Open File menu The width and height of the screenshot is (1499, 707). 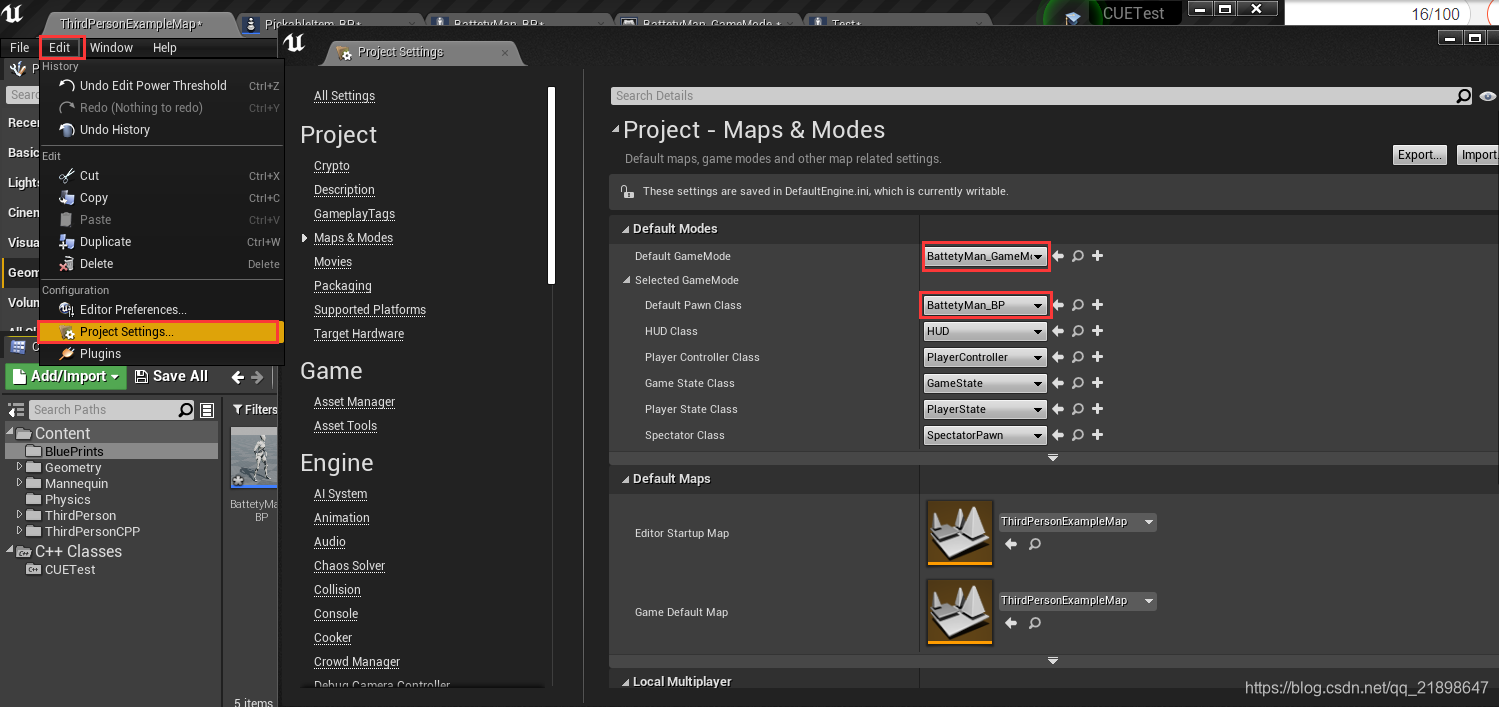[20, 47]
